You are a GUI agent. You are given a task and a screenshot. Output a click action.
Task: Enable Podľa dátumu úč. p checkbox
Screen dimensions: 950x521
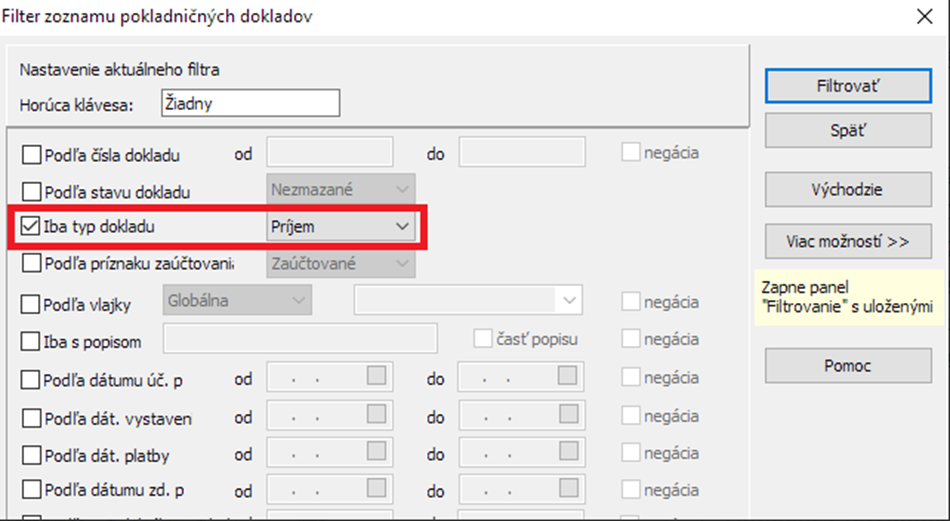pyautogui.click(x=32, y=380)
